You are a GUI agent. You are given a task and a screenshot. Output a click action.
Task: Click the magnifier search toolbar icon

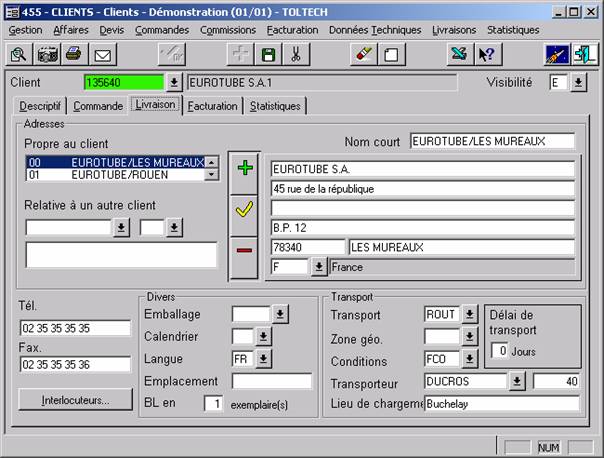pos(19,54)
